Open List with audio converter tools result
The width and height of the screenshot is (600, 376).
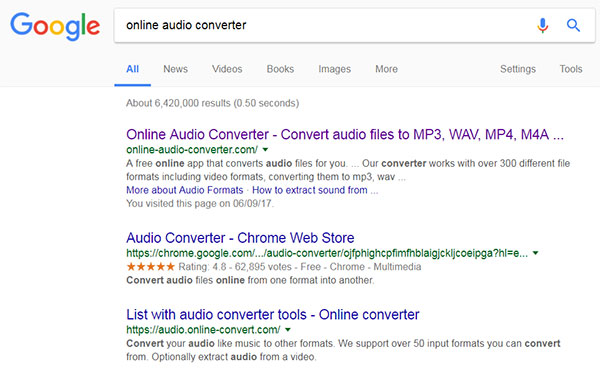click(273, 315)
